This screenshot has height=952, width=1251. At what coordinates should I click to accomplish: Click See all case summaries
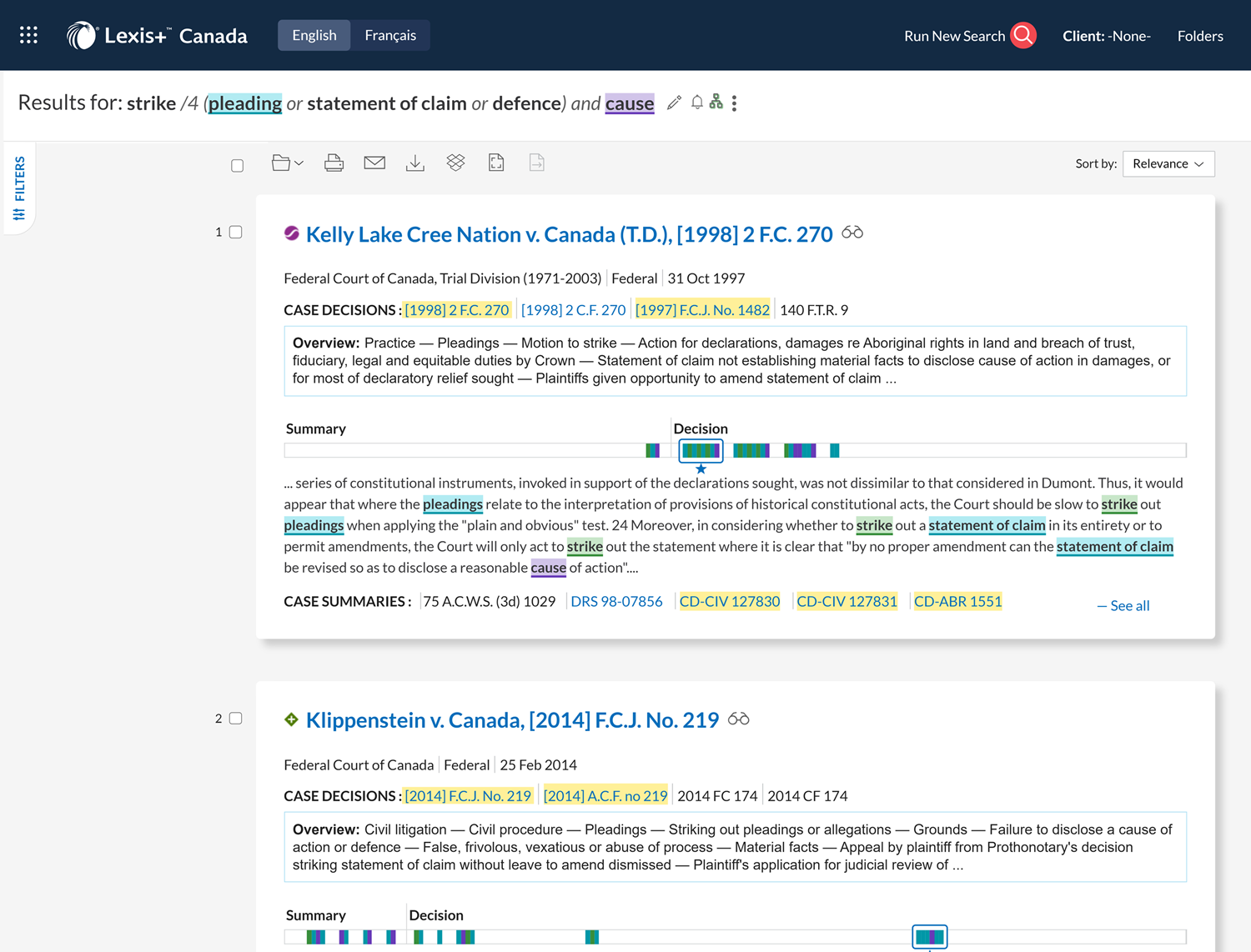pyautogui.click(x=1123, y=606)
